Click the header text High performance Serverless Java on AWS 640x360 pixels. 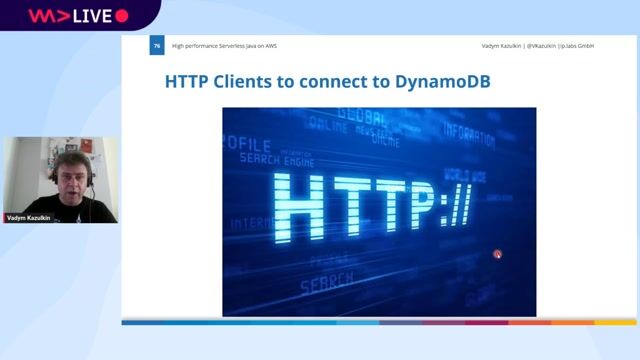coord(224,46)
